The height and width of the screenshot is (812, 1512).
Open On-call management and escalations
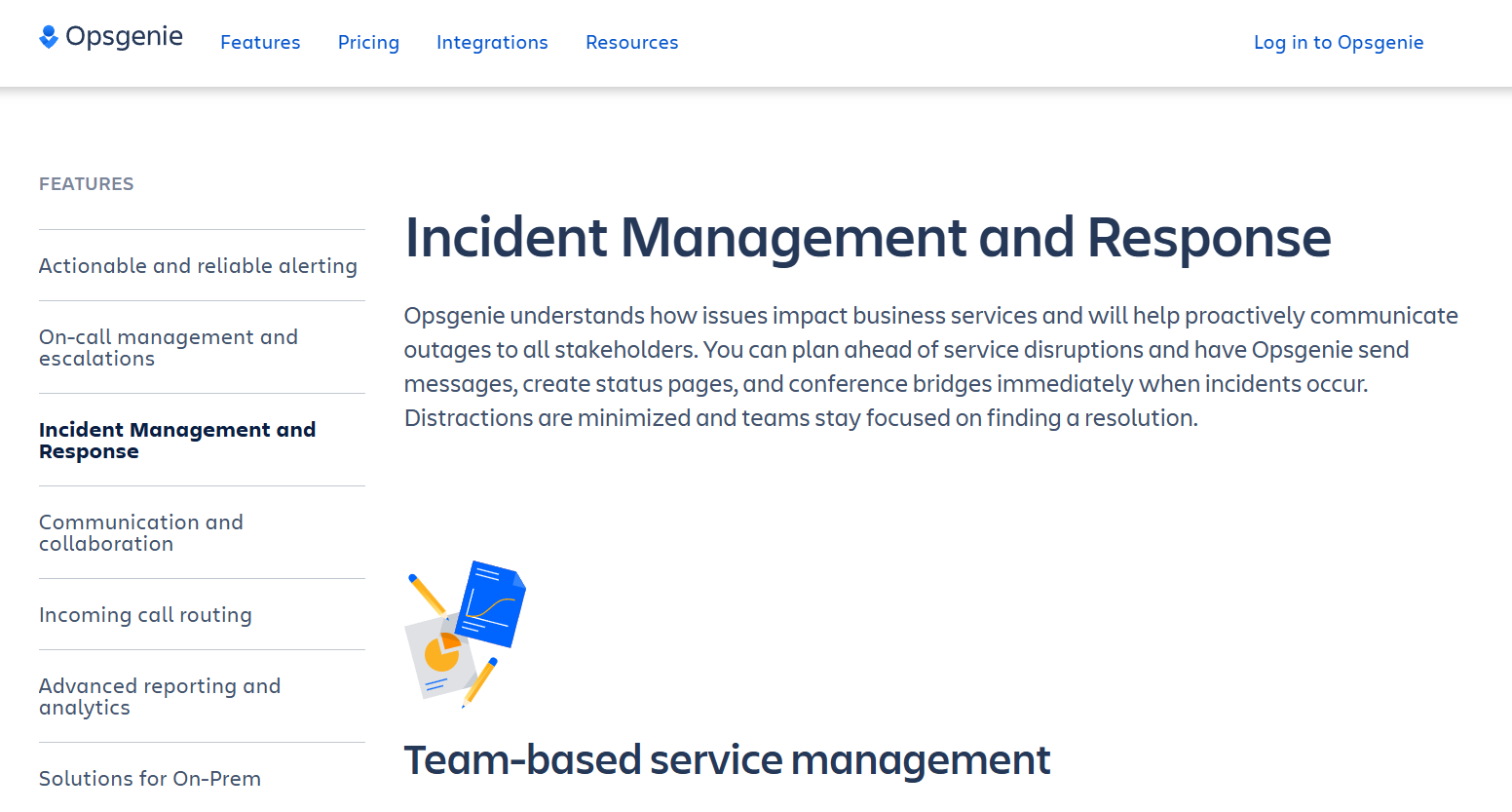(x=168, y=348)
